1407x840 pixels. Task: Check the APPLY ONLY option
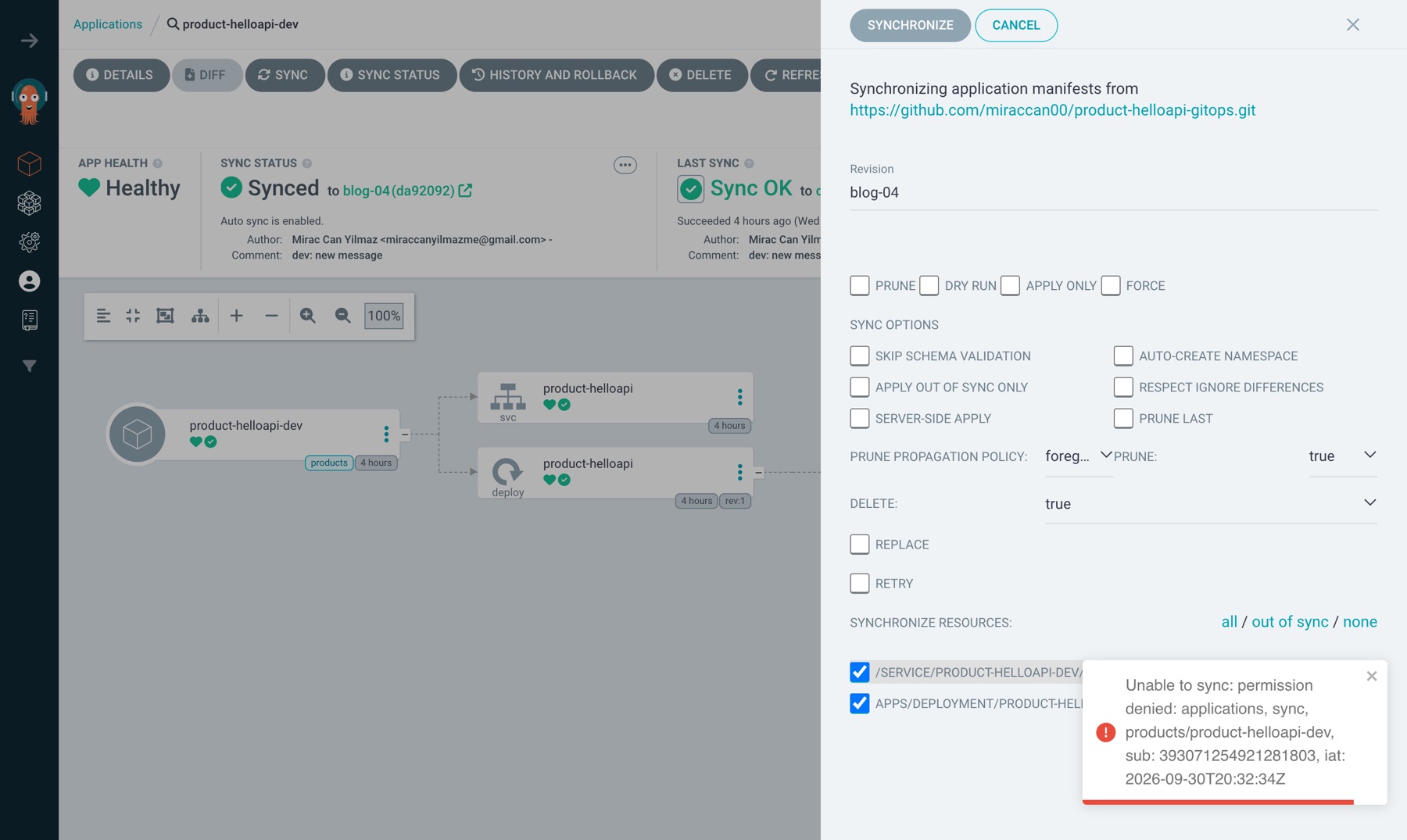1010,286
